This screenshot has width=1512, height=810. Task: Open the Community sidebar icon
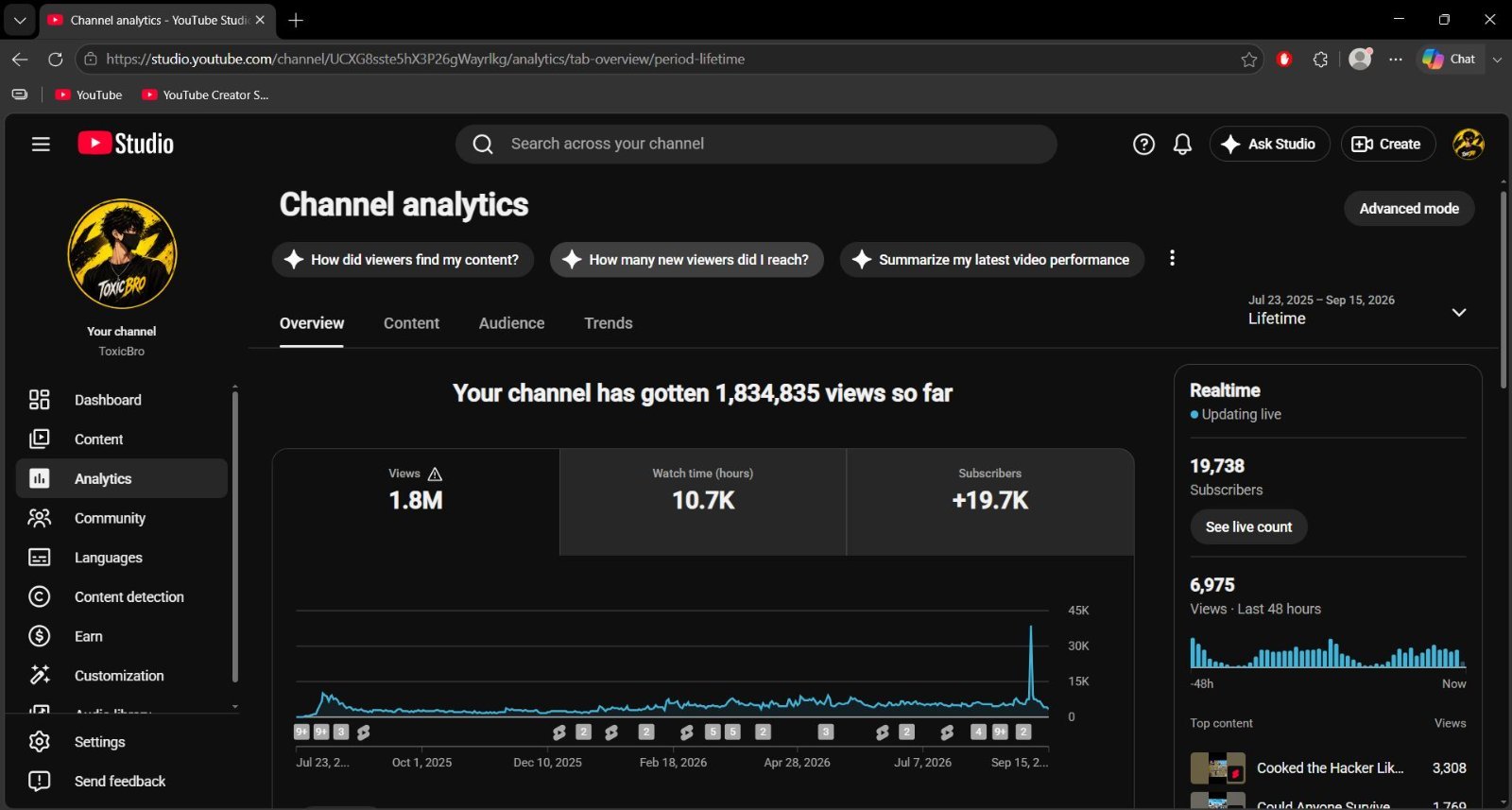click(39, 518)
